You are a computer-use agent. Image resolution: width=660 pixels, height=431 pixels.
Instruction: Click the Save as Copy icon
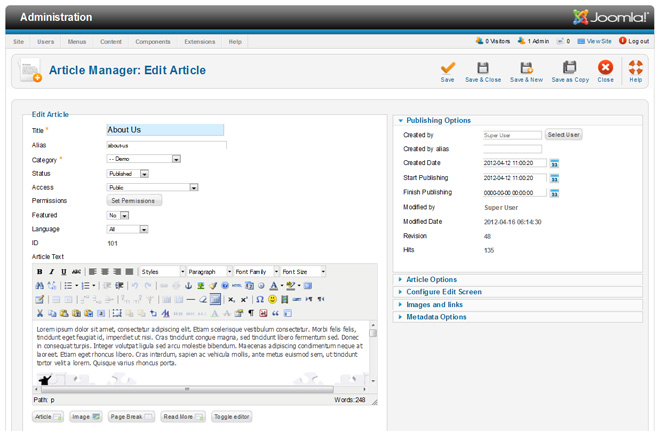coord(569,69)
